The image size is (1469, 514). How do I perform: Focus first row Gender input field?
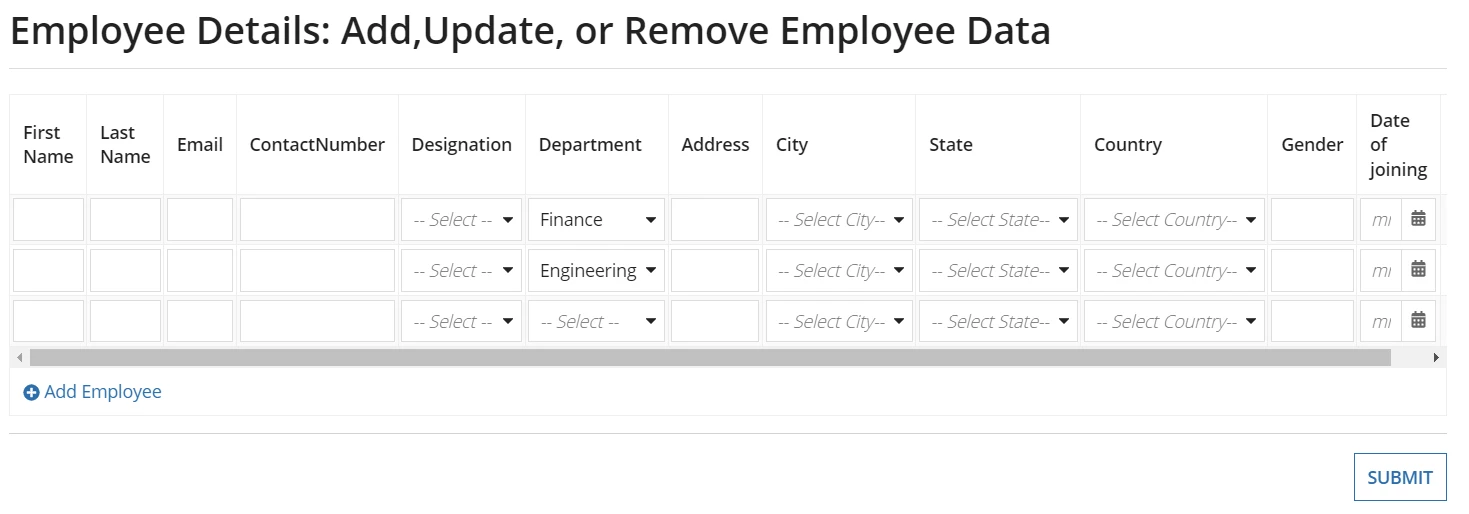(1312, 219)
